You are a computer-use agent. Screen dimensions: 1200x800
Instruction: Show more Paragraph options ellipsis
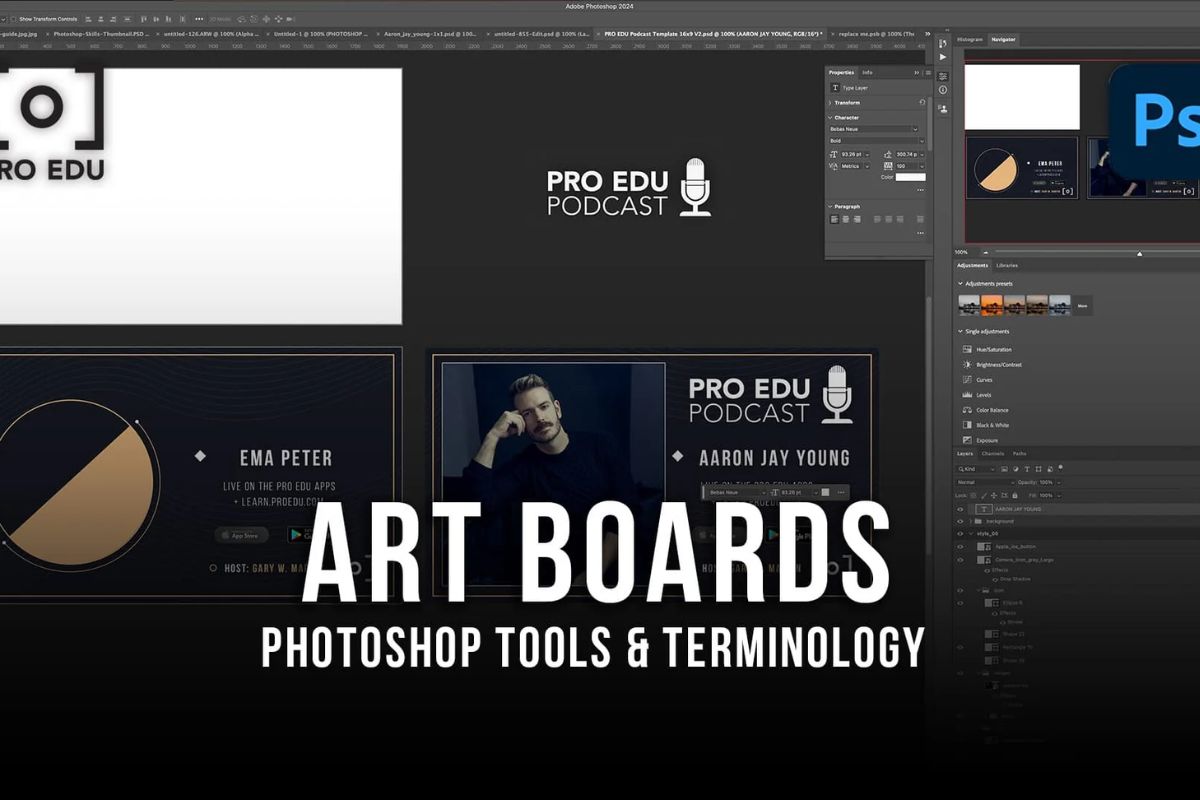tap(920, 233)
